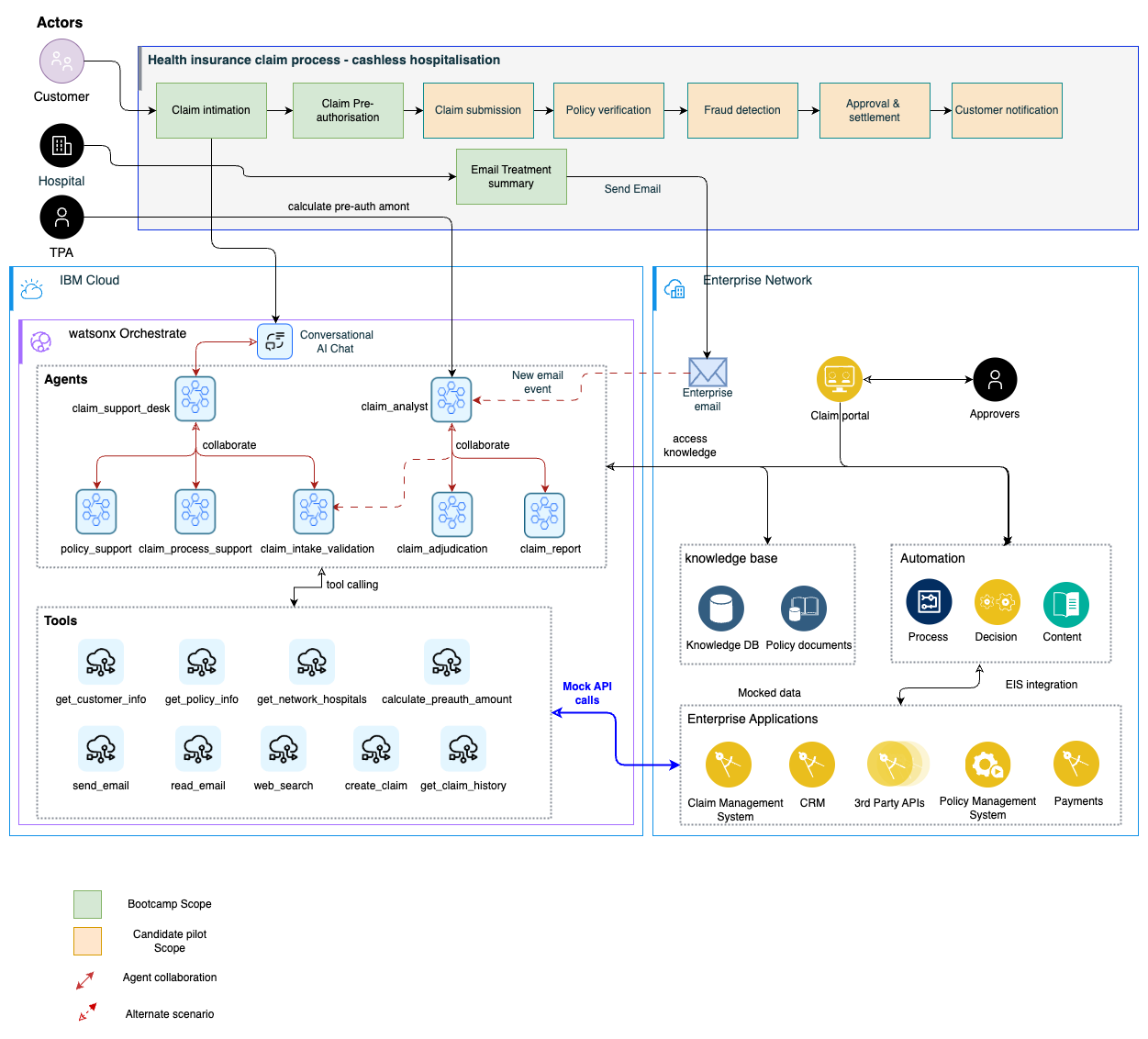Click the Customer notification step box
This screenshot has width=1148, height=1039.
point(1007,110)
